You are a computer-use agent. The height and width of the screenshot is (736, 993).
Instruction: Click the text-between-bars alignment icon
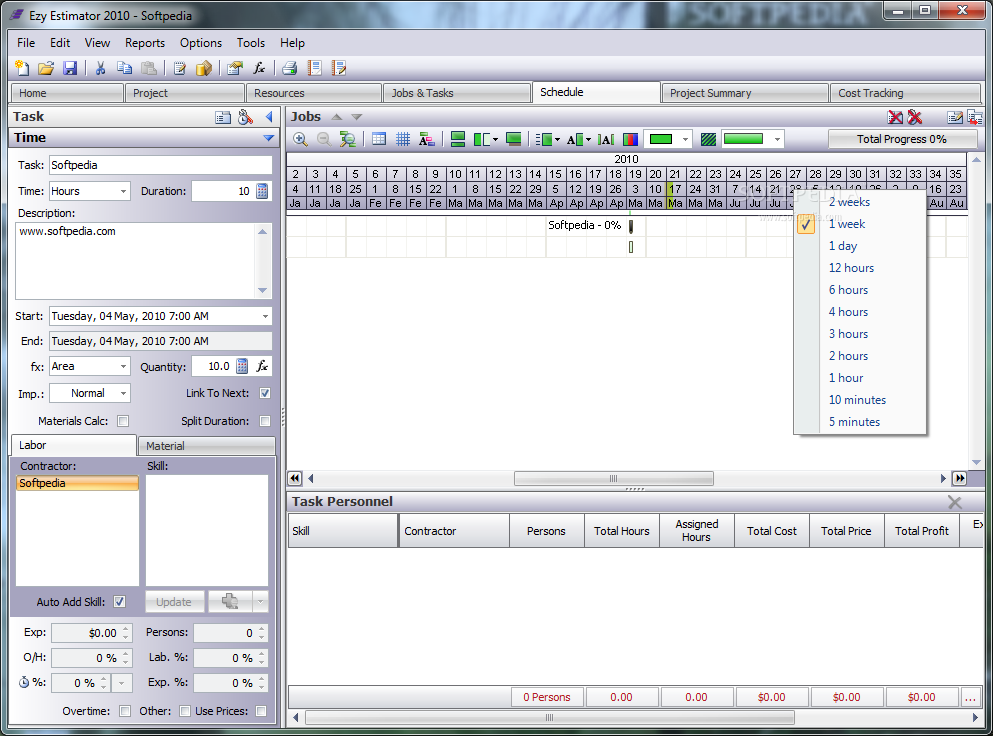coord(606,139)
